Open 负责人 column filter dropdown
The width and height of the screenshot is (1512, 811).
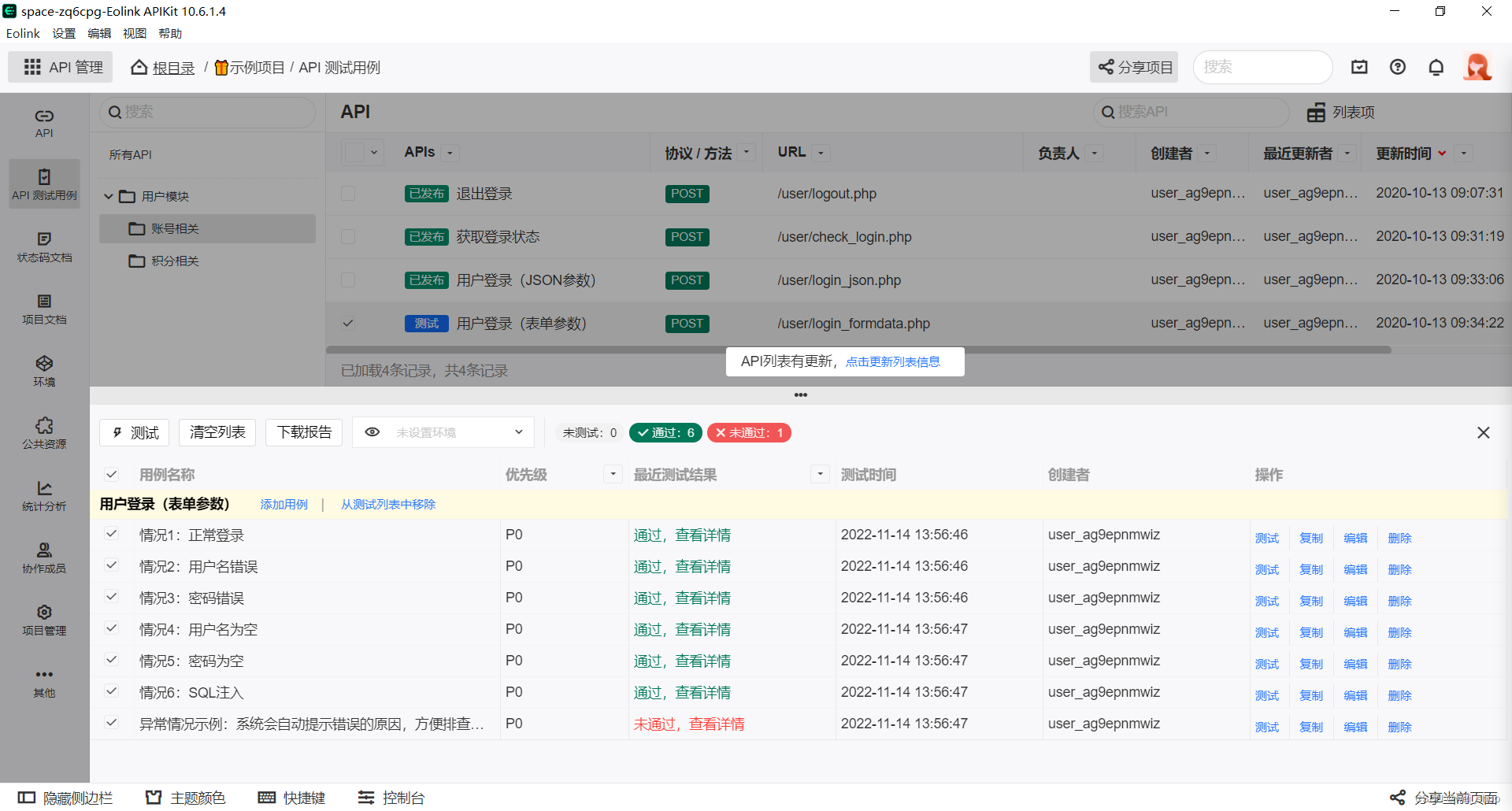coord(1095,153)
